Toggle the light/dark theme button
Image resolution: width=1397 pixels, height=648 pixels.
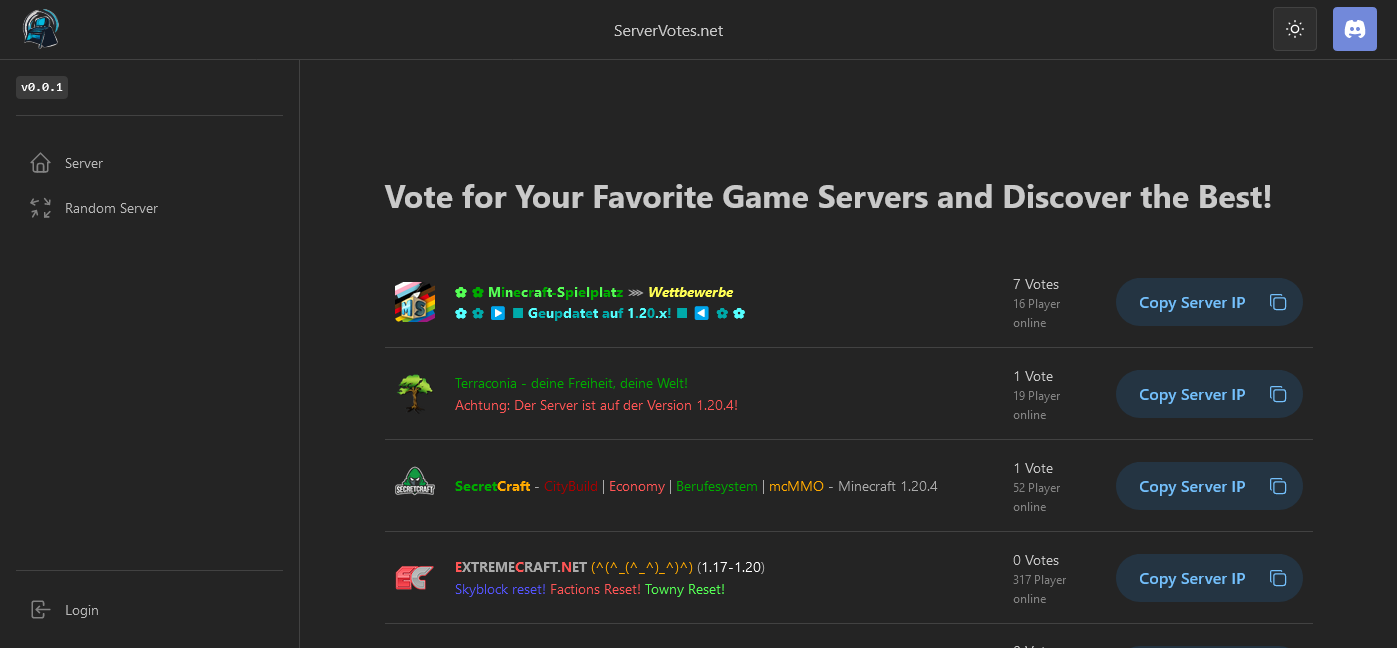tap(1294, 29)
